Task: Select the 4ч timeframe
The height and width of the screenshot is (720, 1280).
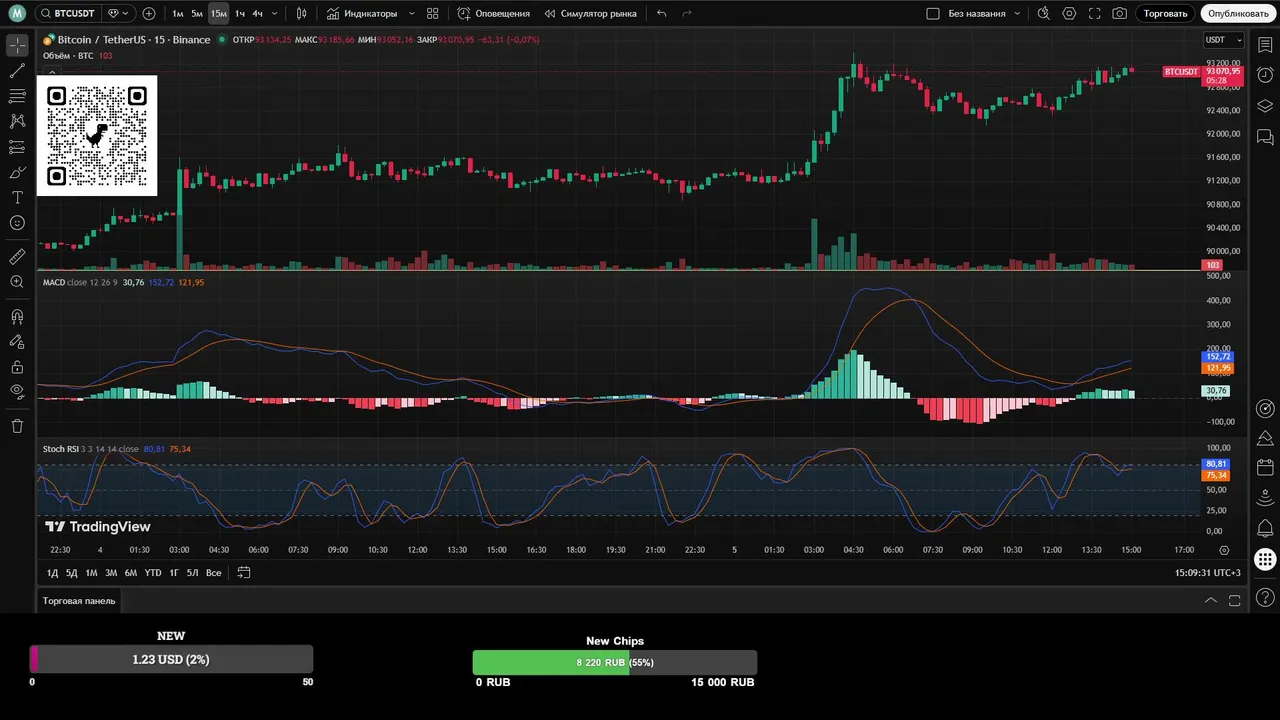Action: (x=257, y=14)
